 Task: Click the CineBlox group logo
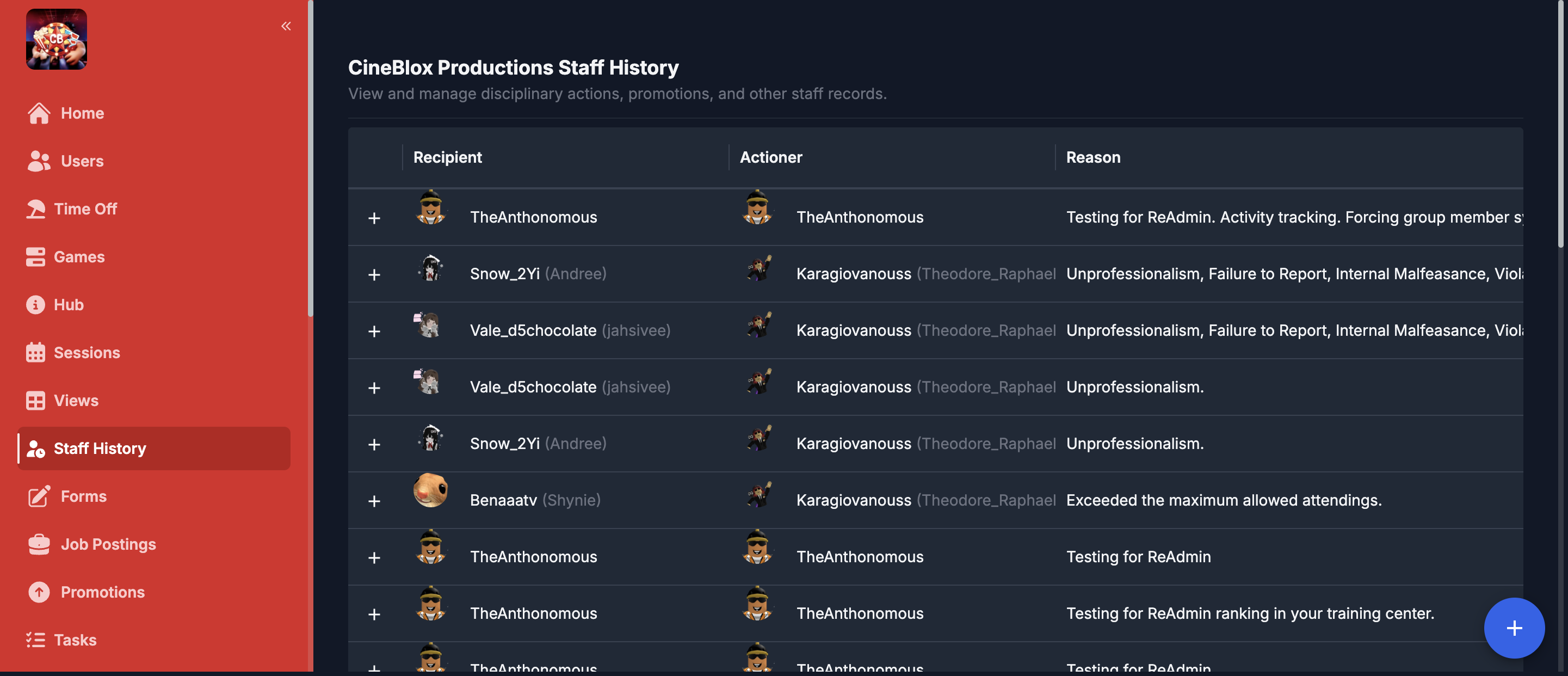(x=56, y=39)
